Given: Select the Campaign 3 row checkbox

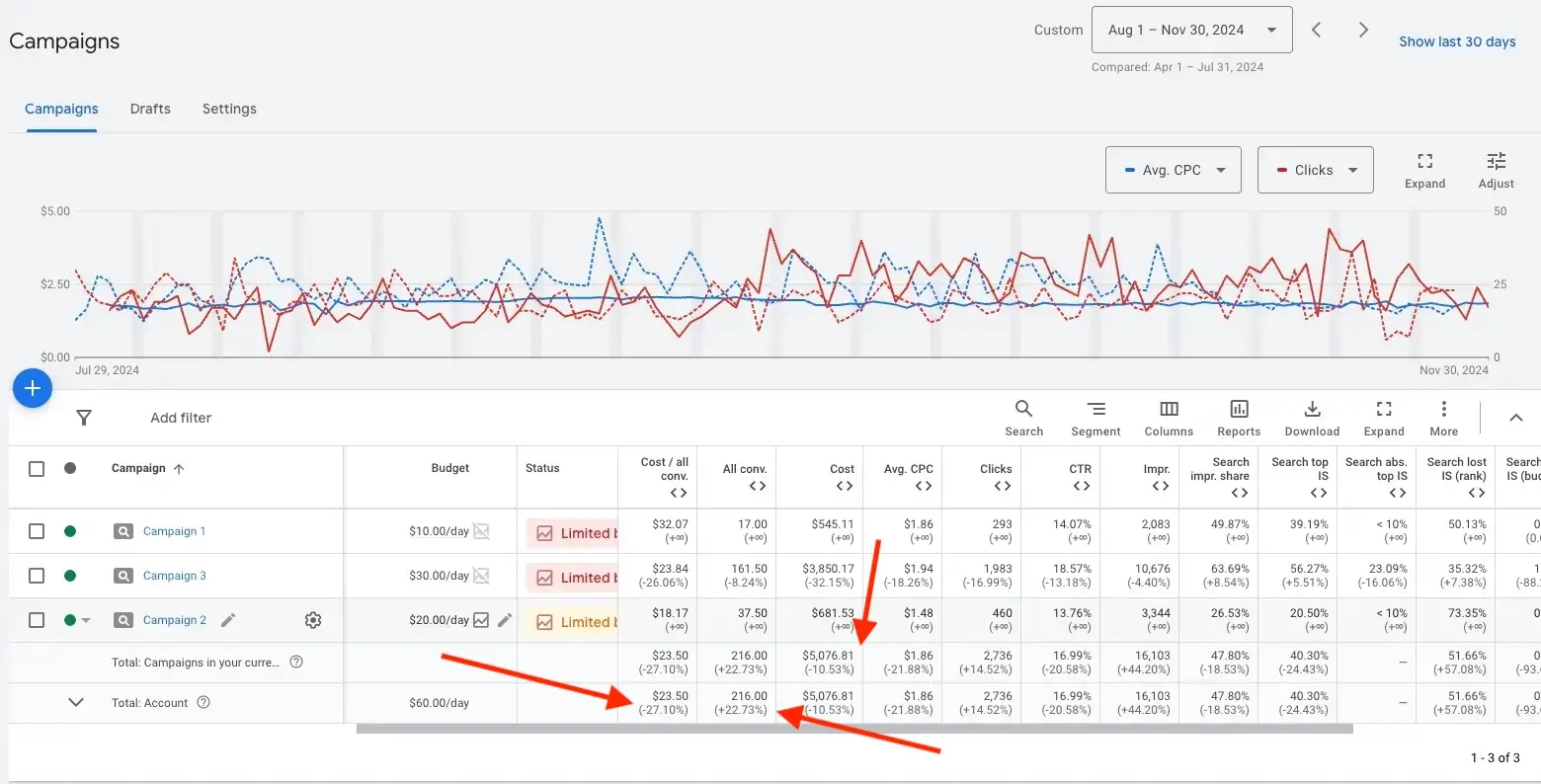Looking at the screenshot, I should click(x=37, y=576).
